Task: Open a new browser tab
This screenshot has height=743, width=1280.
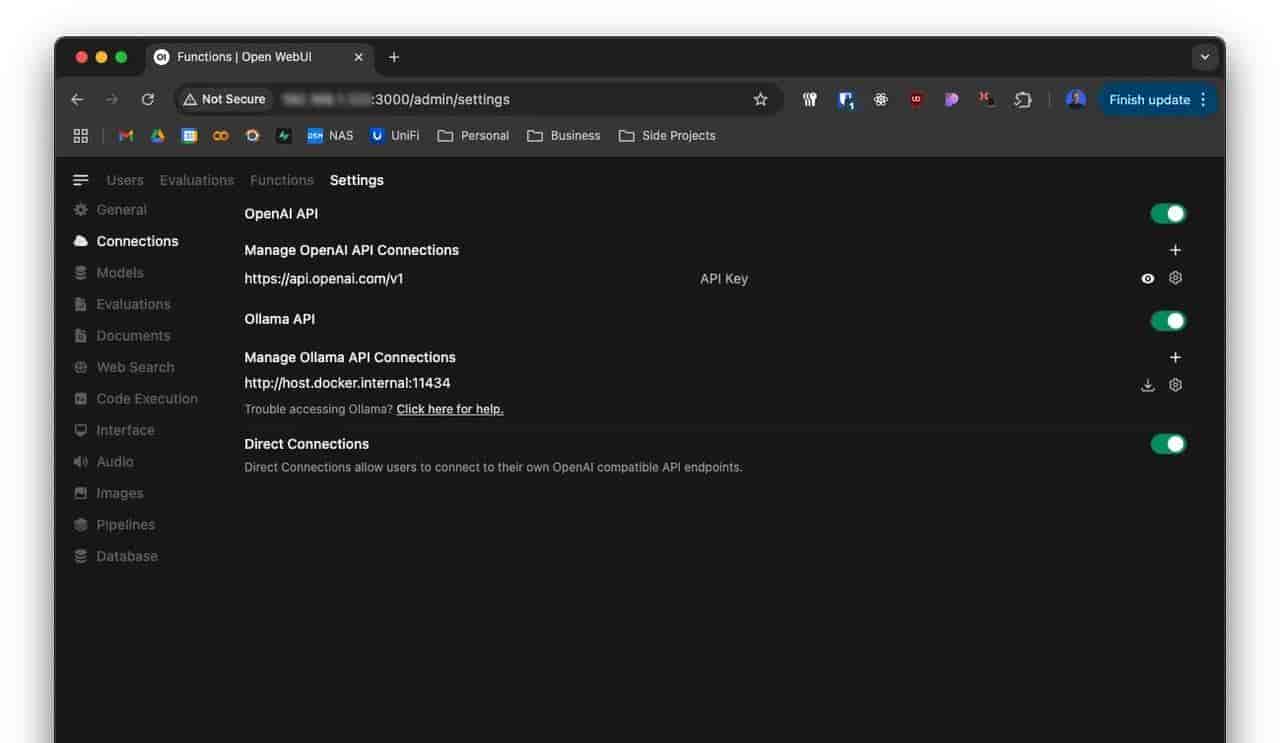Action: click(x=394, y=57)
